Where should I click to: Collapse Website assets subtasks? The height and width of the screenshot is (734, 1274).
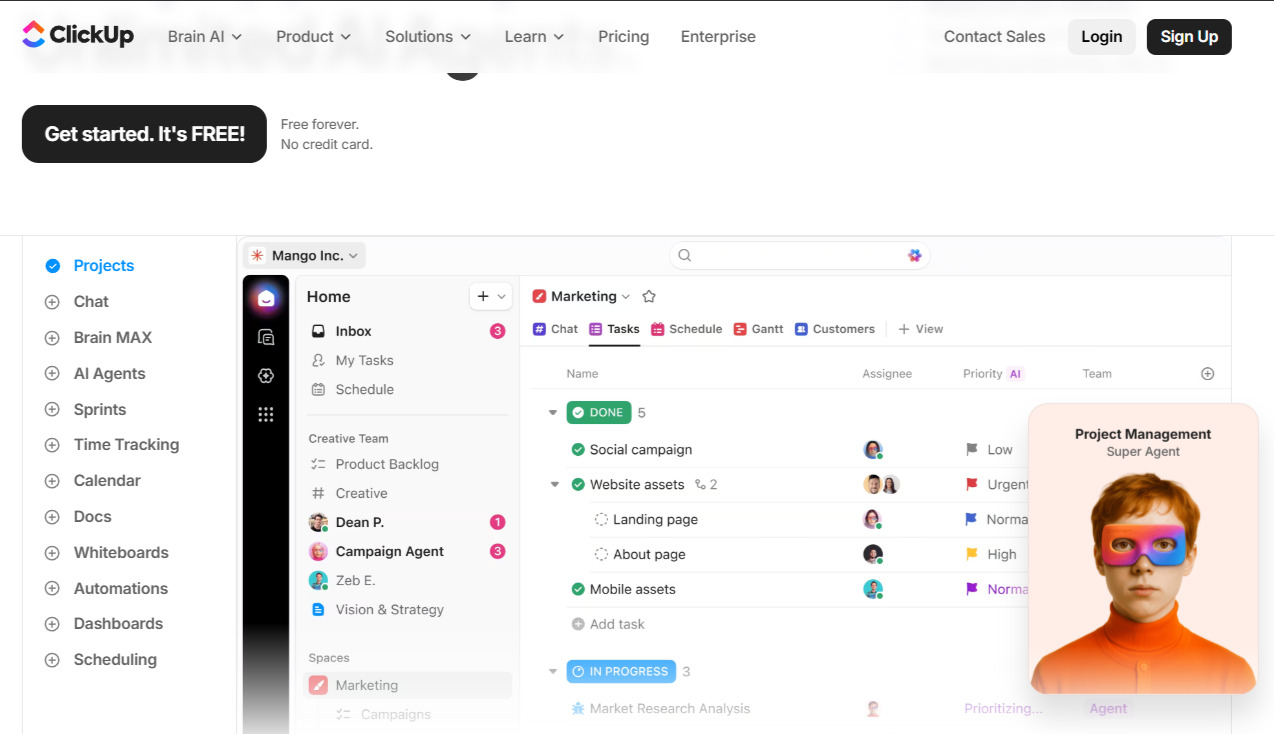[555, 485]
